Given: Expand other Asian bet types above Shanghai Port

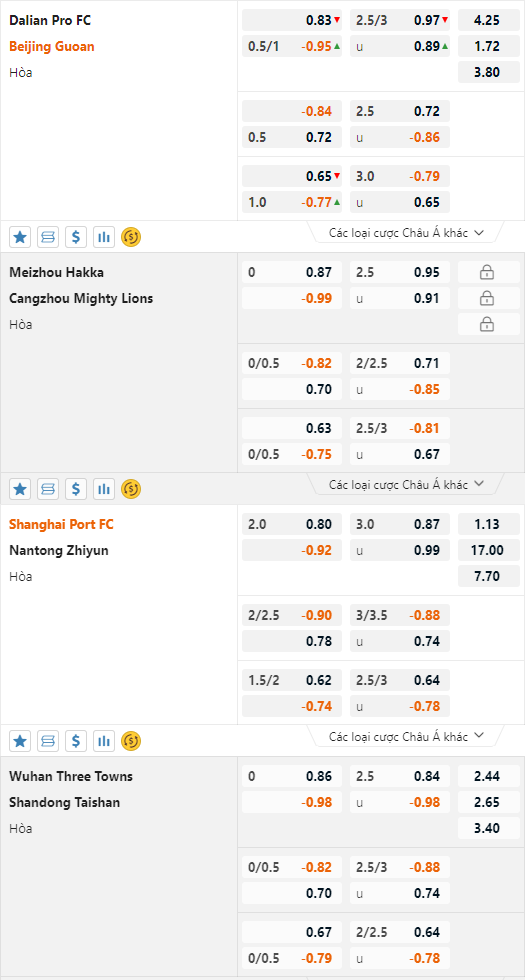Looking at the screenshot, I should pyautogui.click(x=406, y=484).
